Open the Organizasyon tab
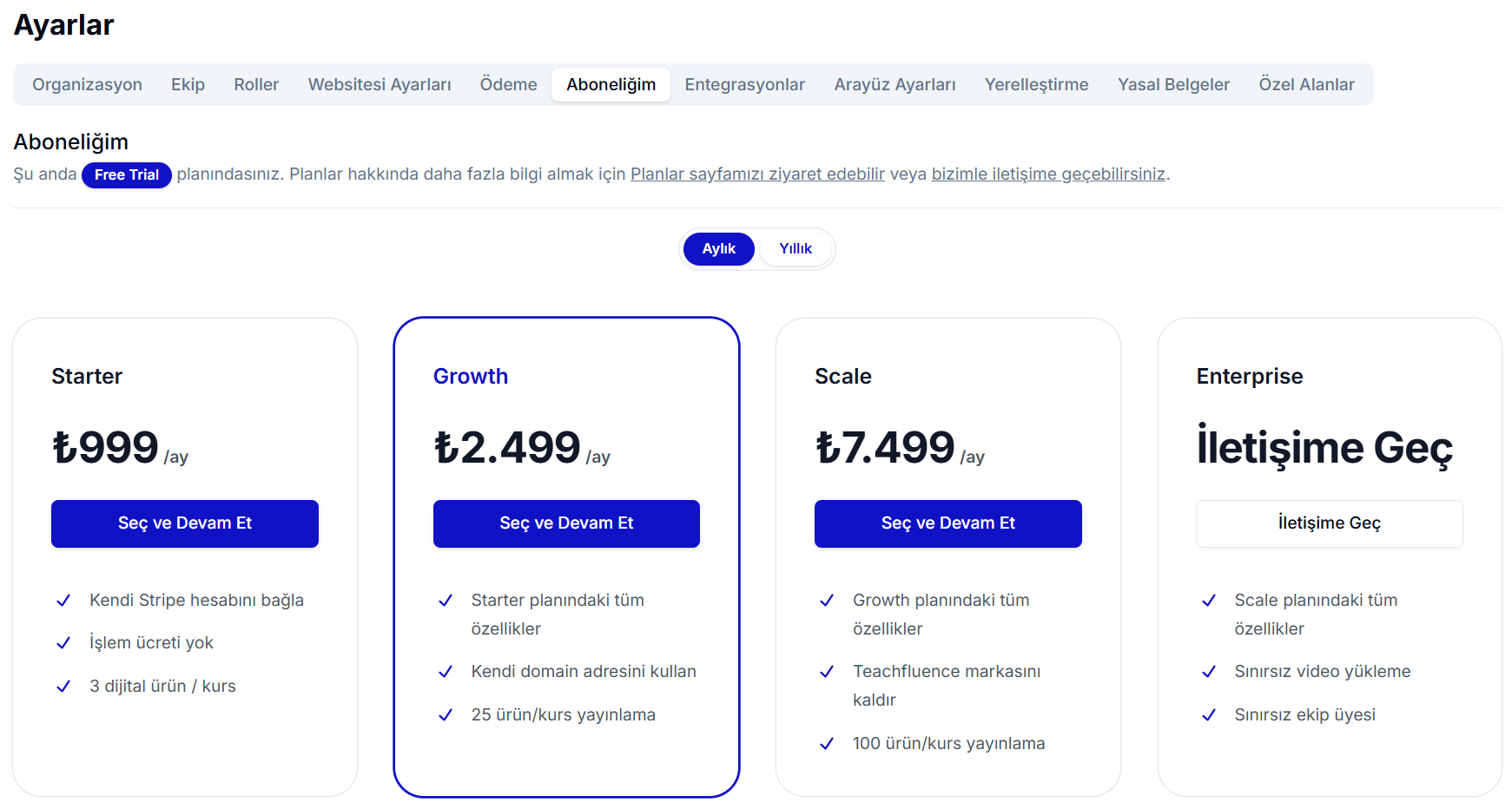 (x=87, y=84)
